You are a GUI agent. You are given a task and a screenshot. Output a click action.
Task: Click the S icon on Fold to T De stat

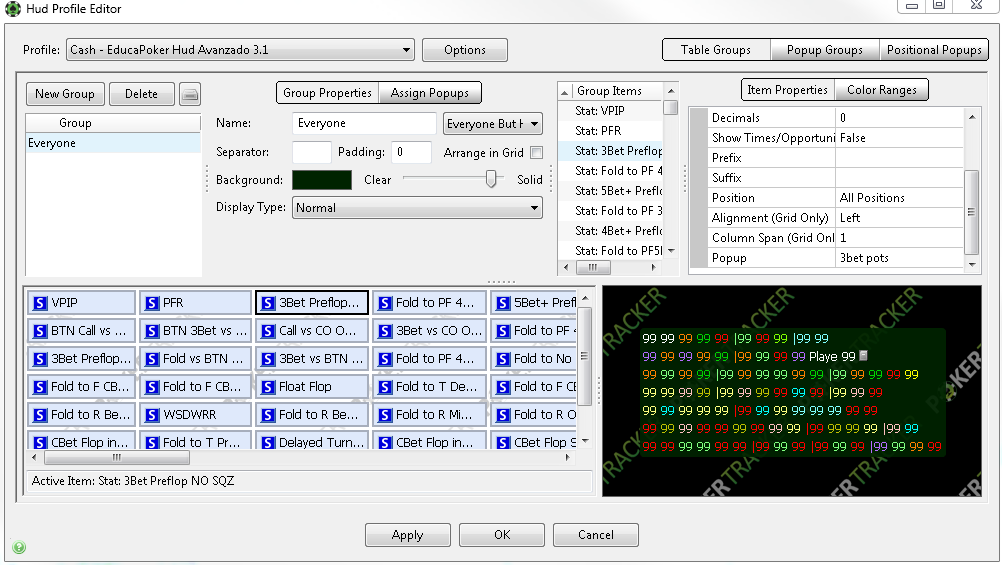pos(385,387)
